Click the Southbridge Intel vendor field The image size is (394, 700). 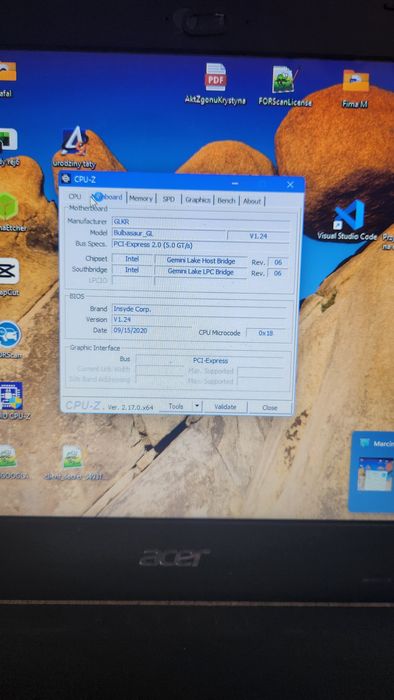(x=132, y=270)
